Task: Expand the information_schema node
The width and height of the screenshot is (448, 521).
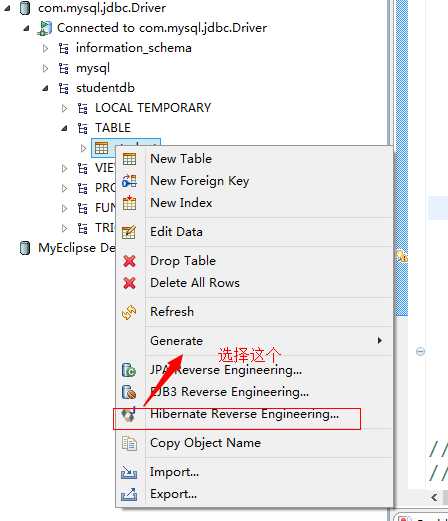Action: pos(45,49)
